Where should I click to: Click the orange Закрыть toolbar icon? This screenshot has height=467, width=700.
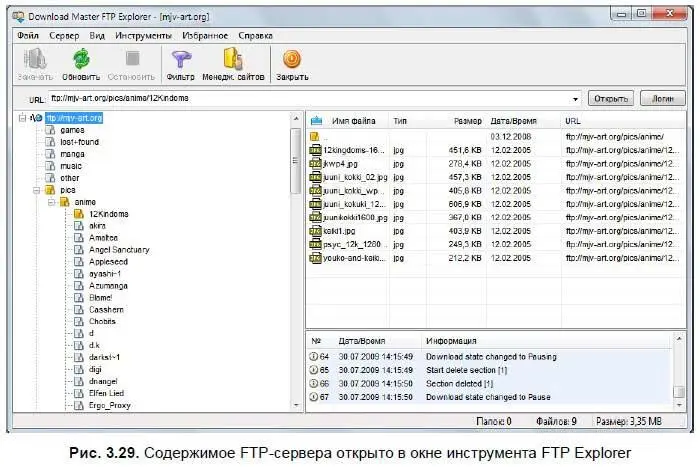(x=292, y=60)
